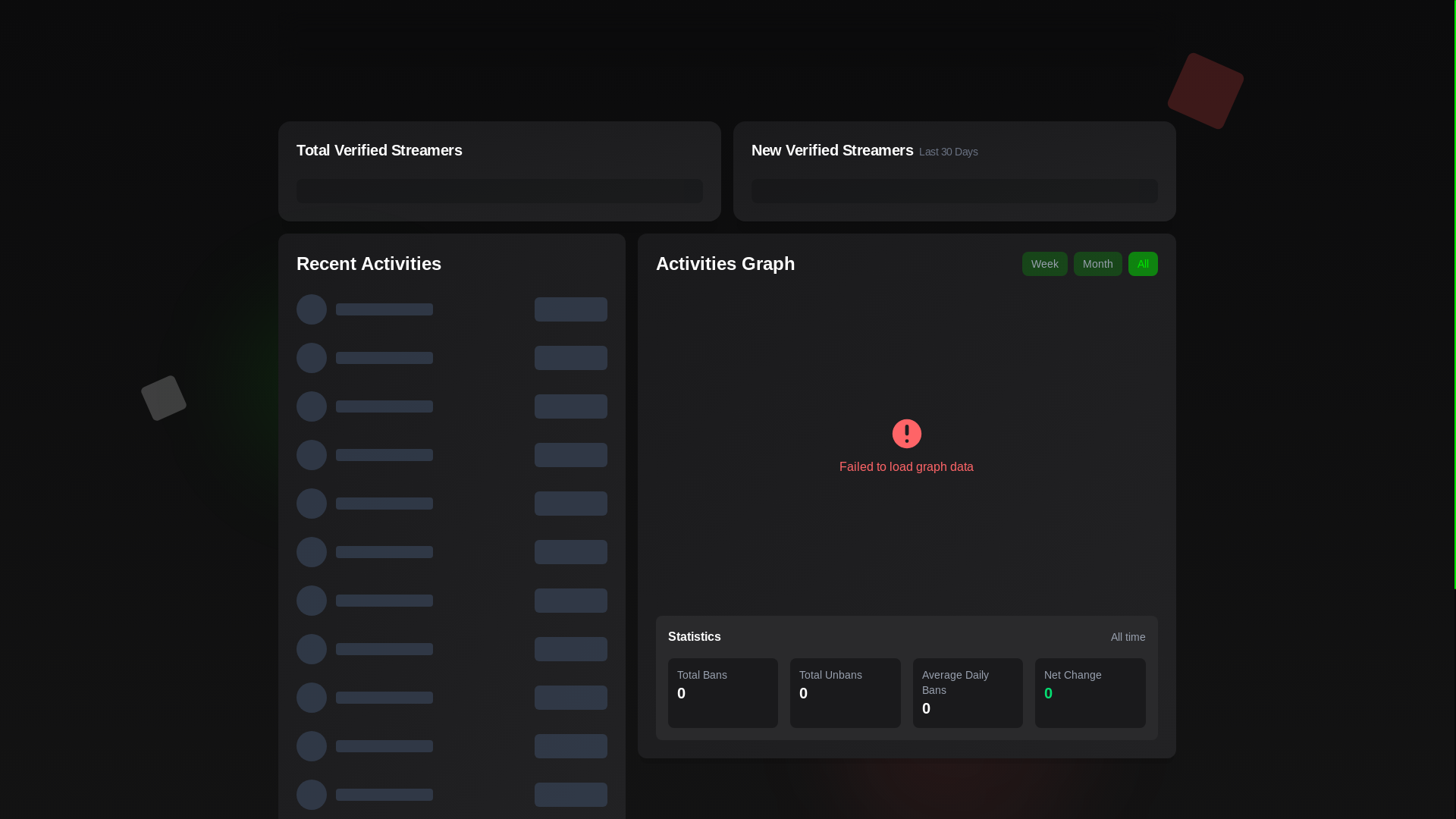This screenshot has width=1456, height=819.
Task: Click the red exclamation error icon
Action: pyautogui.click(x=906, y=434)
